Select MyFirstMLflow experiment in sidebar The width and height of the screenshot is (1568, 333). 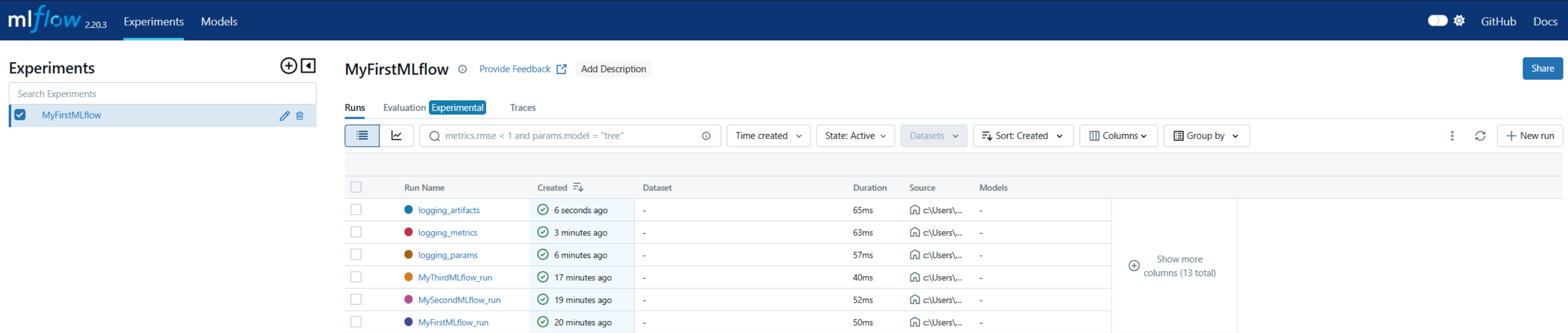pos(71,115)
